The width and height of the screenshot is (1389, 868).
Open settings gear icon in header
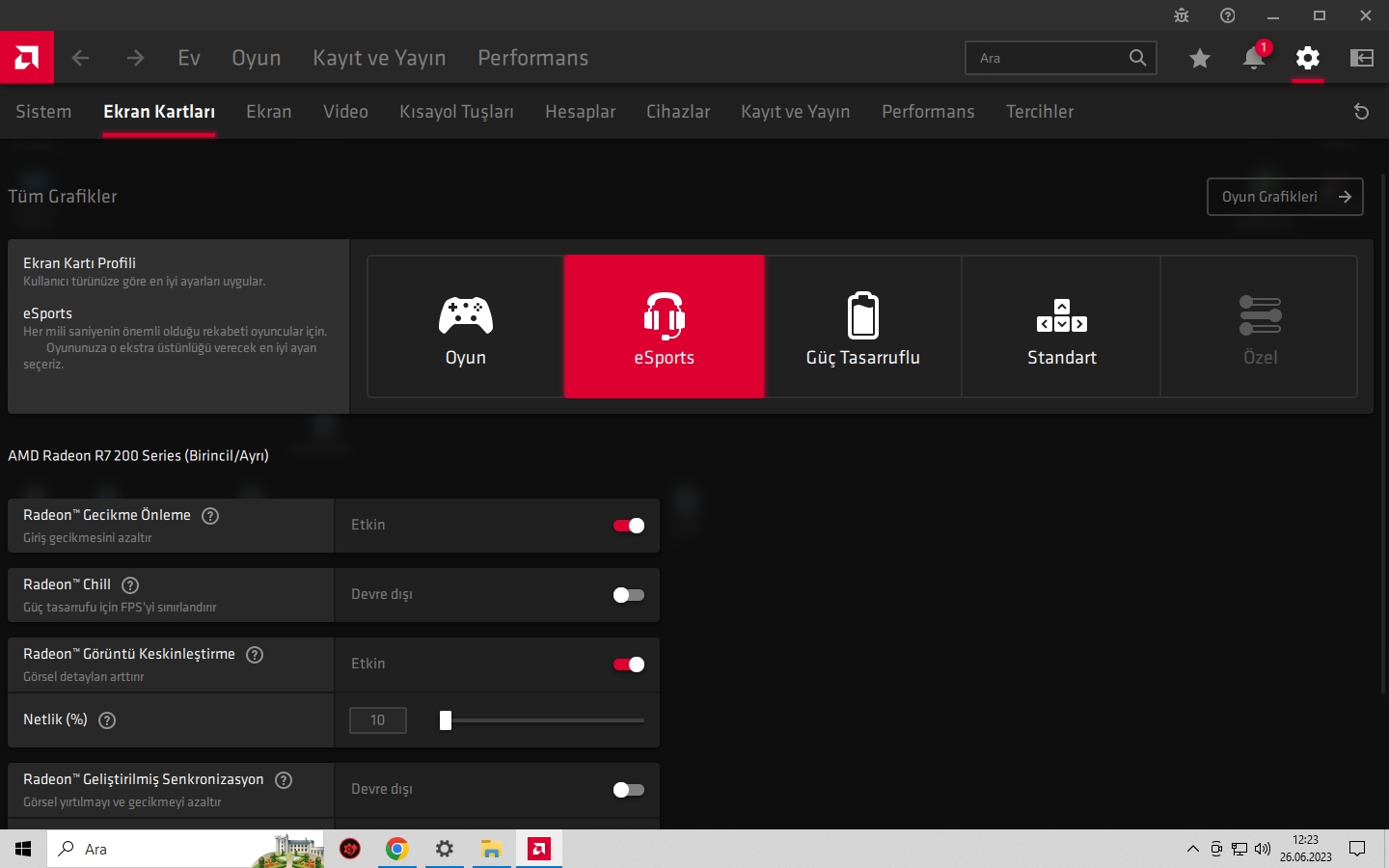click(x=1308, y=58)
